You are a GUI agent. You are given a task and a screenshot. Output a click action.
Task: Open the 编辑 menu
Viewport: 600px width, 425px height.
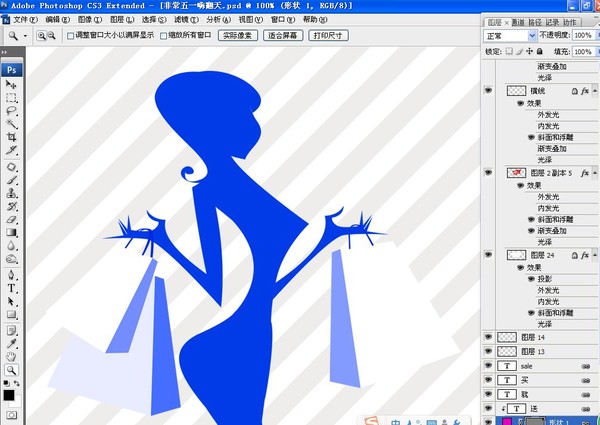point(57,20)
